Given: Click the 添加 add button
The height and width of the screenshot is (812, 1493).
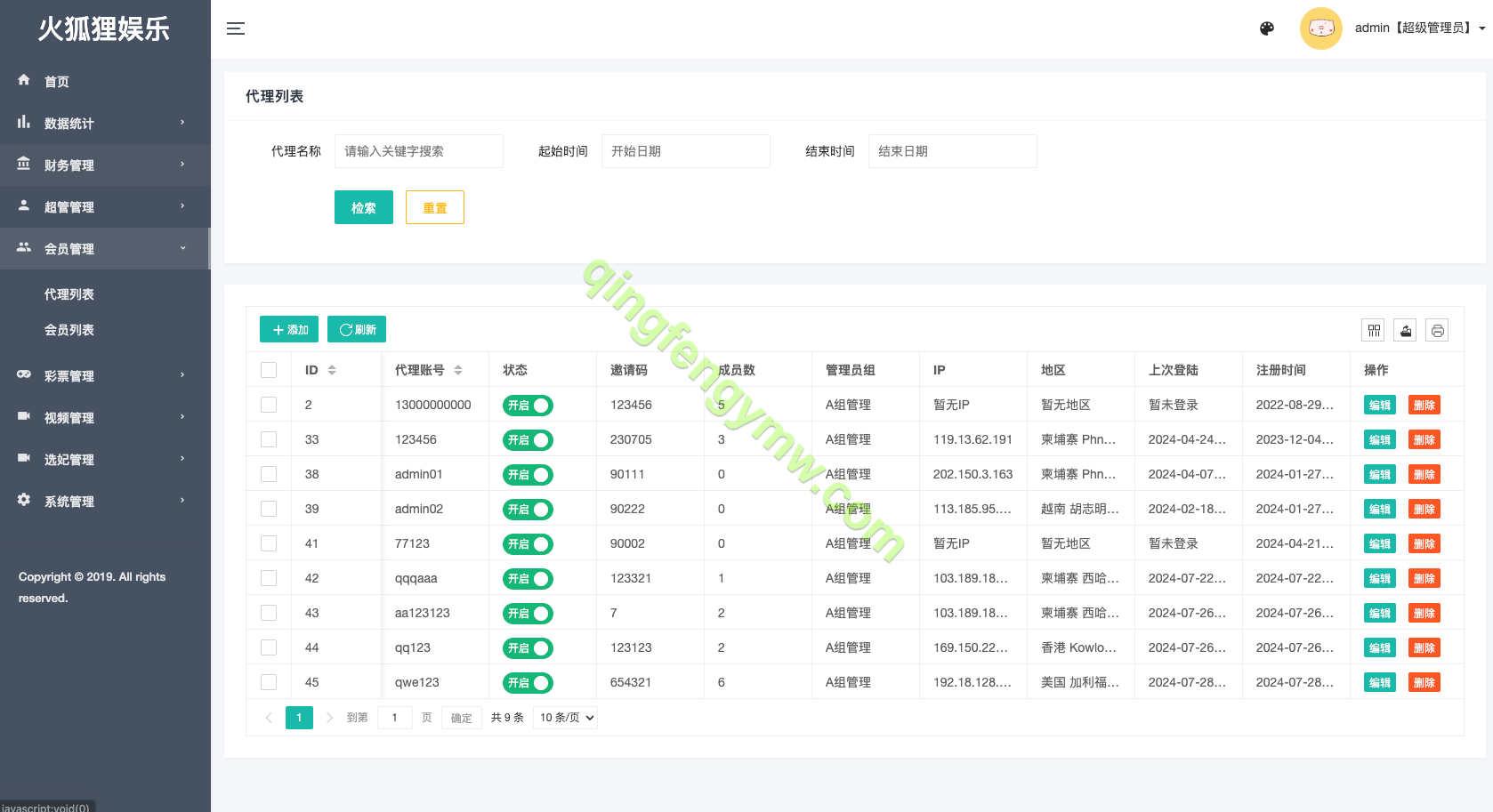Looking at the screenshot, I should 289,330.
